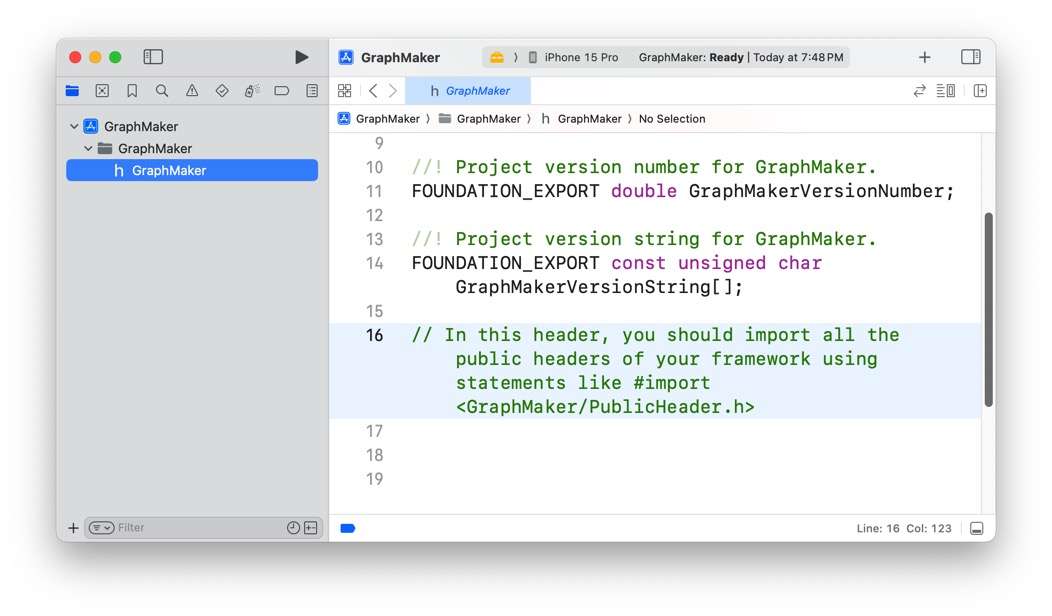Toggle the left navigator sidebar

[153, 57]
